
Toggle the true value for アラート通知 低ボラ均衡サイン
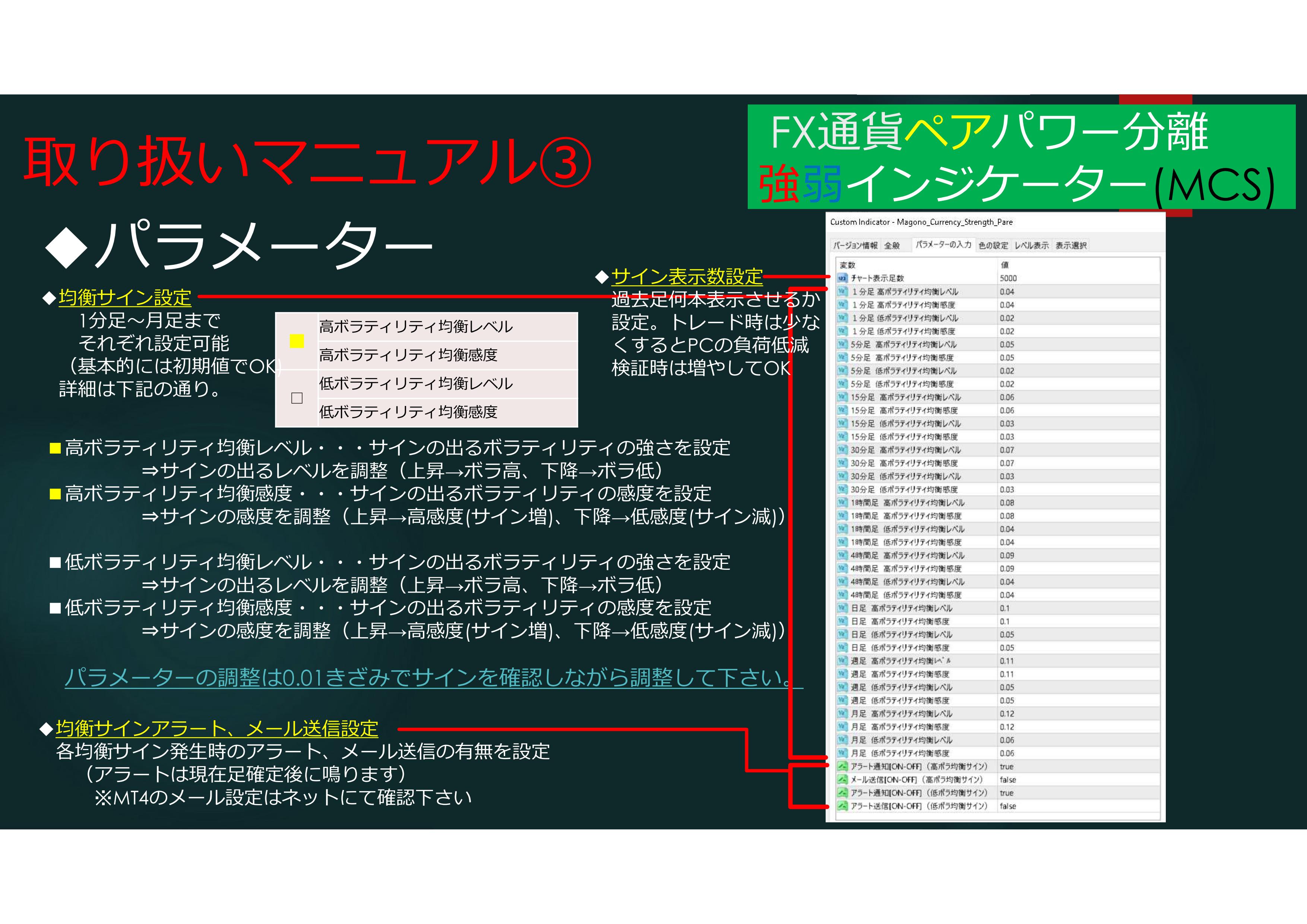coord(1006,793)
